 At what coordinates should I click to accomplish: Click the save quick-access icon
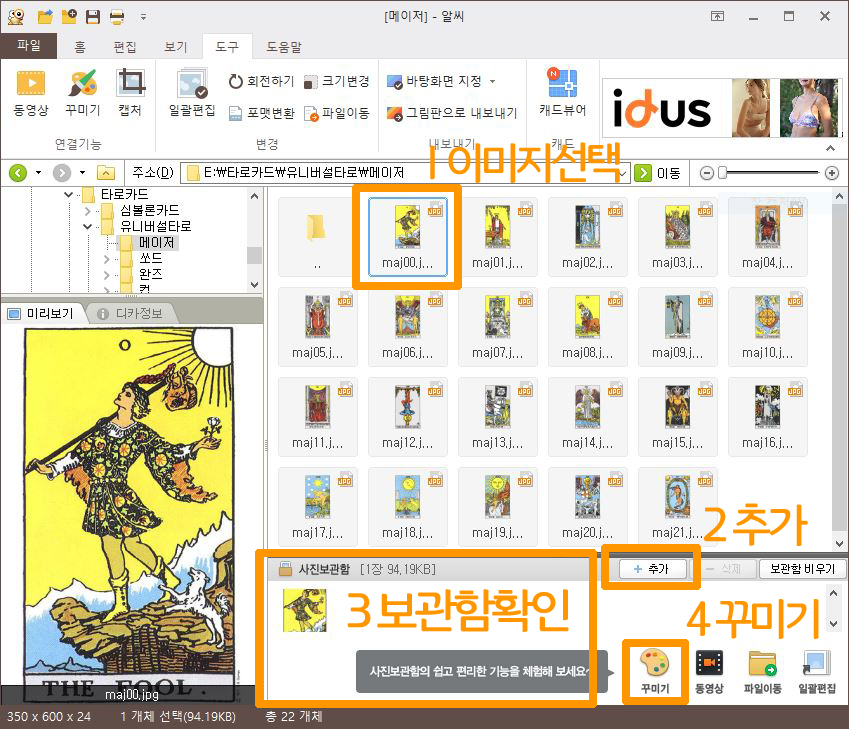[x=93, y=16]
